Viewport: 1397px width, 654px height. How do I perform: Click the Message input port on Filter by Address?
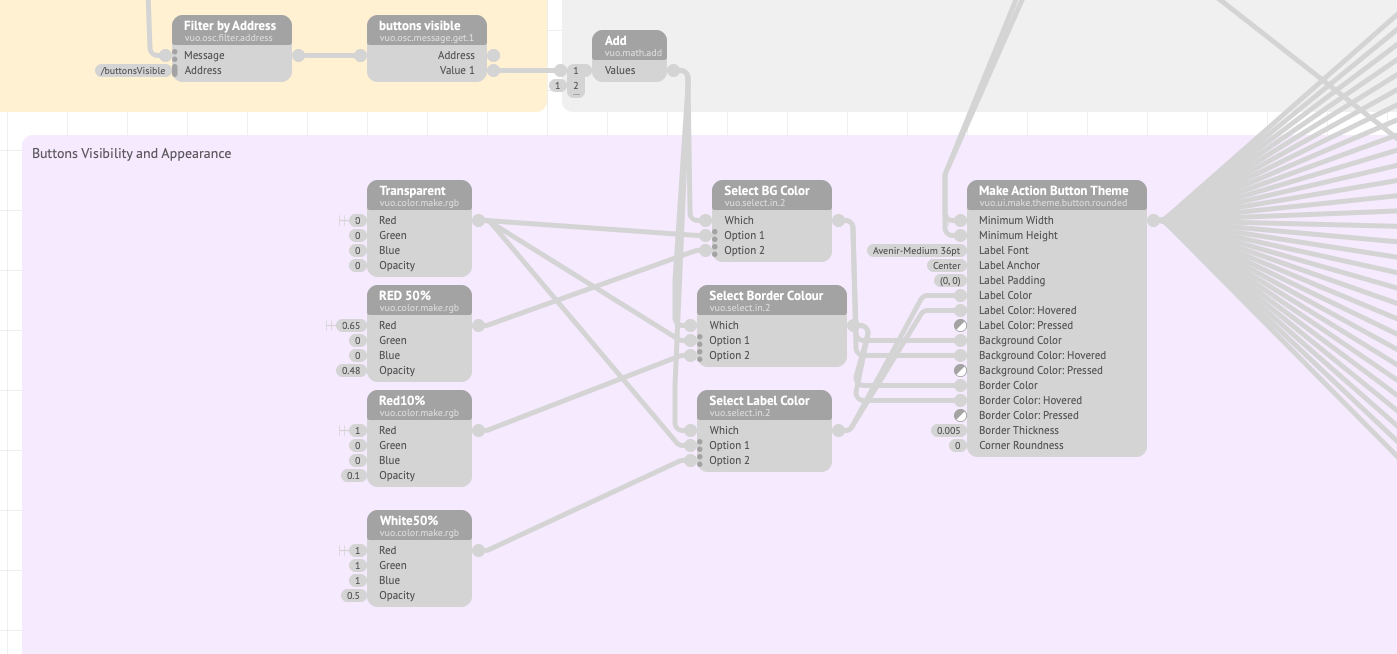coord(175,55)
